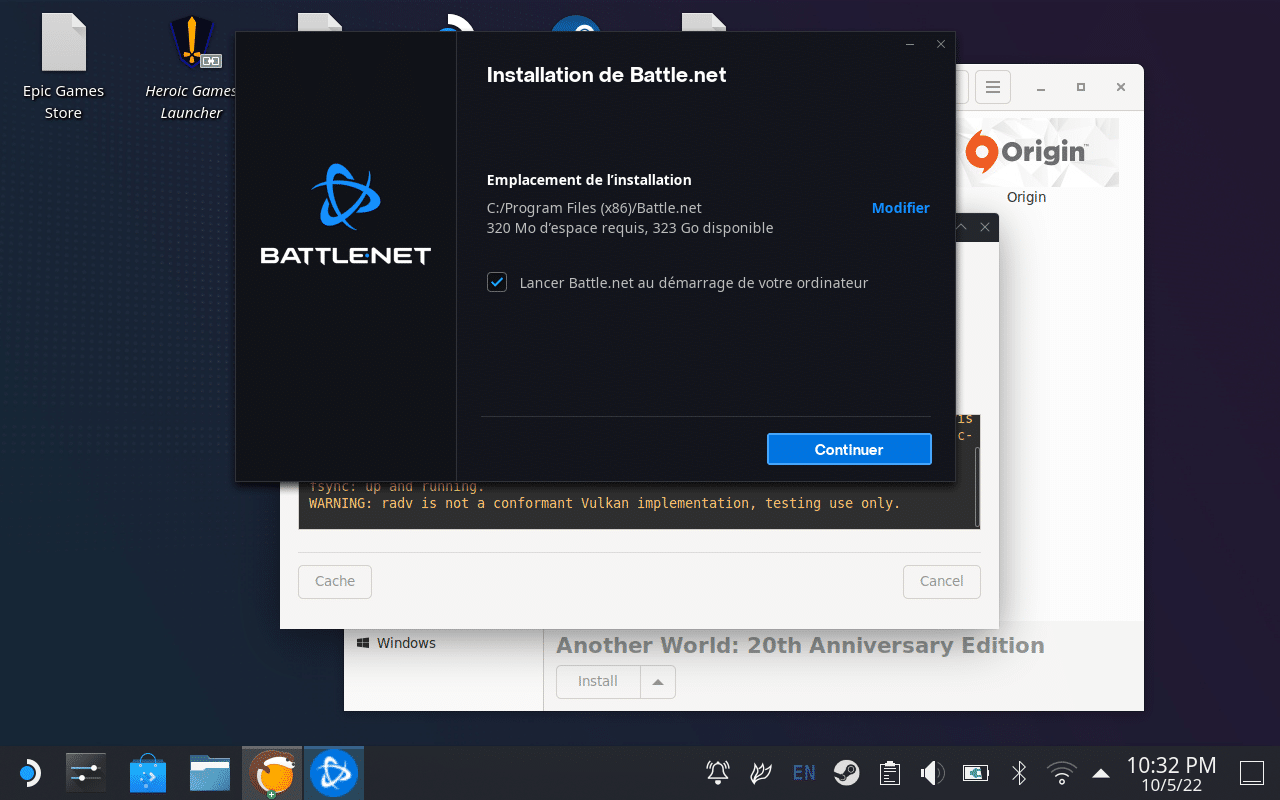Open notifications bell in system tray
This screenshot has width=1280, height=800.
pyautogui.click(x=718, y=772)
